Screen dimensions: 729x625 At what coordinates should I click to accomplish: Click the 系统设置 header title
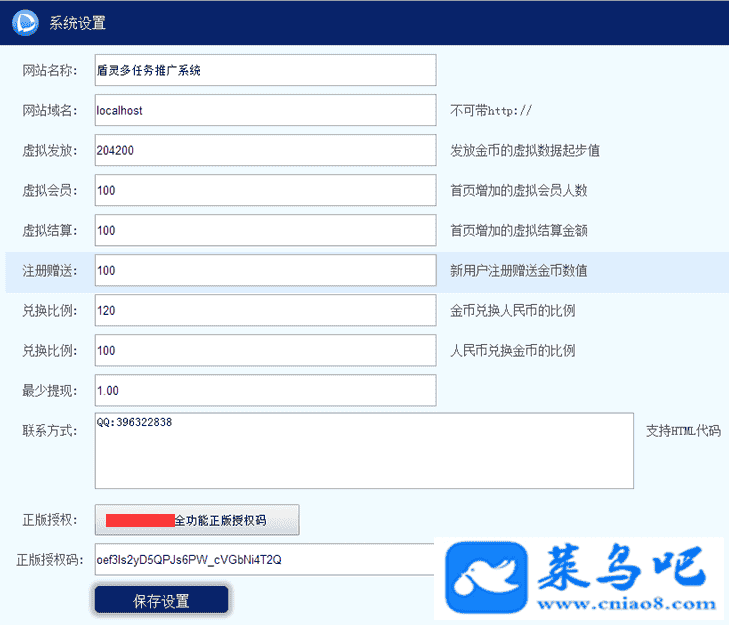click(77, 23)
